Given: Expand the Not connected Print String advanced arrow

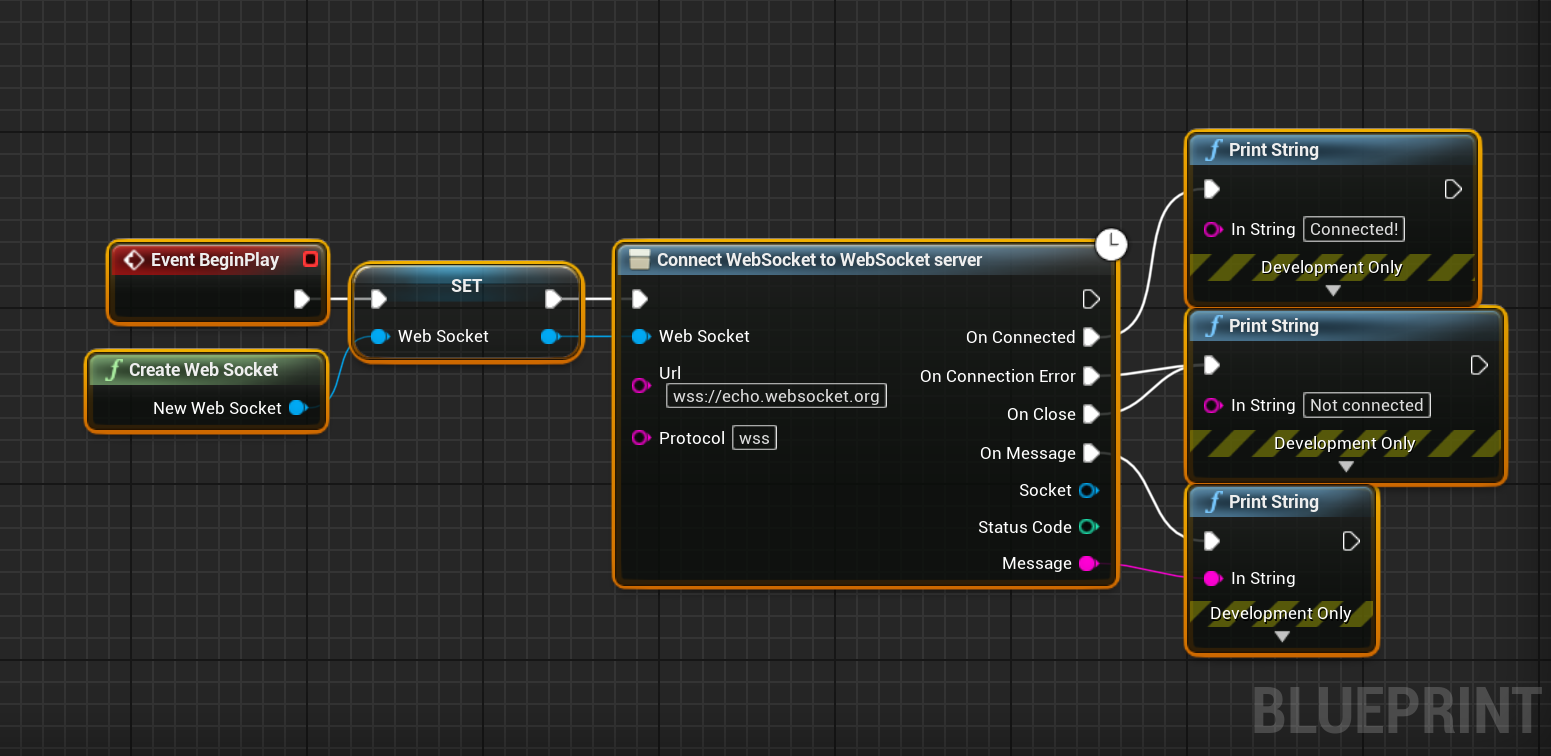Looking at the screenshot, I should pyautogui.click(x=1346, y=467).
